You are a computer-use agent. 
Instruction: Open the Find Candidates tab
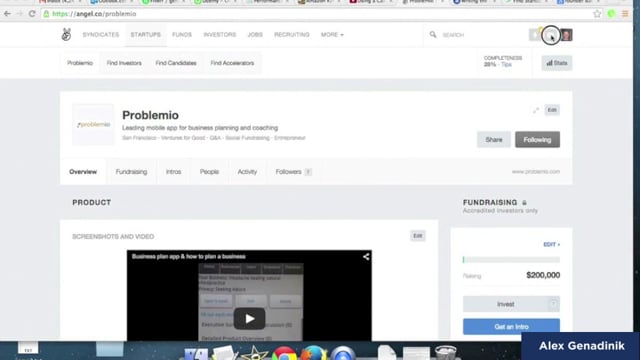pos(176,63)
